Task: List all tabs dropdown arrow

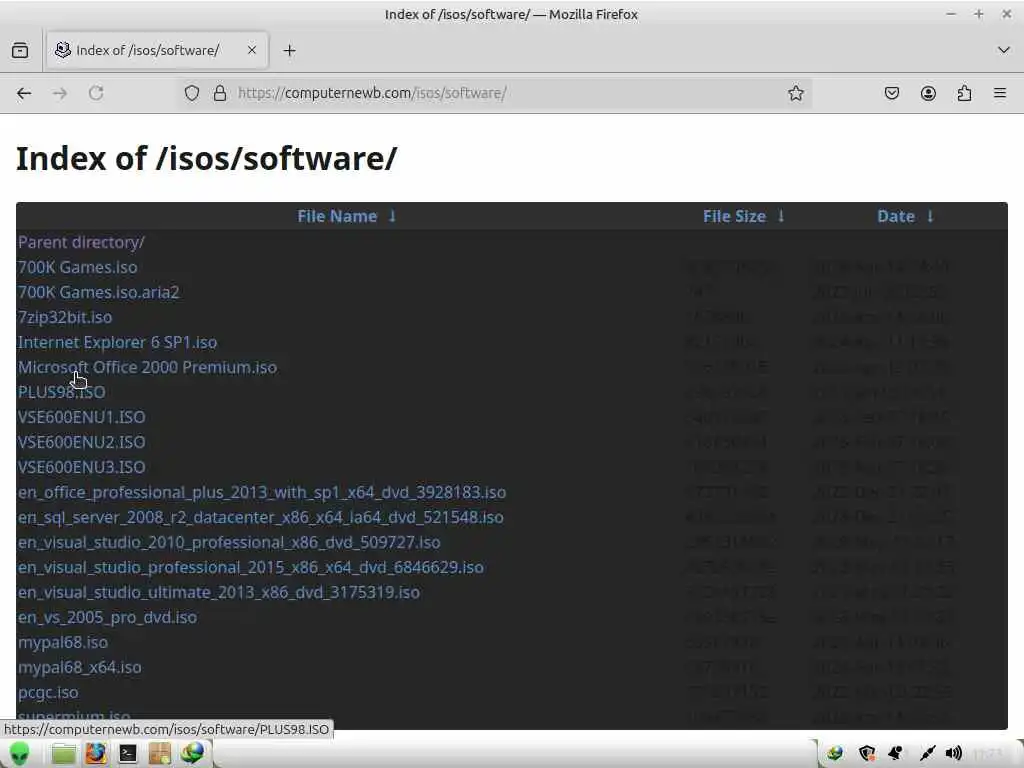Action: click(x=1004, y=50)
